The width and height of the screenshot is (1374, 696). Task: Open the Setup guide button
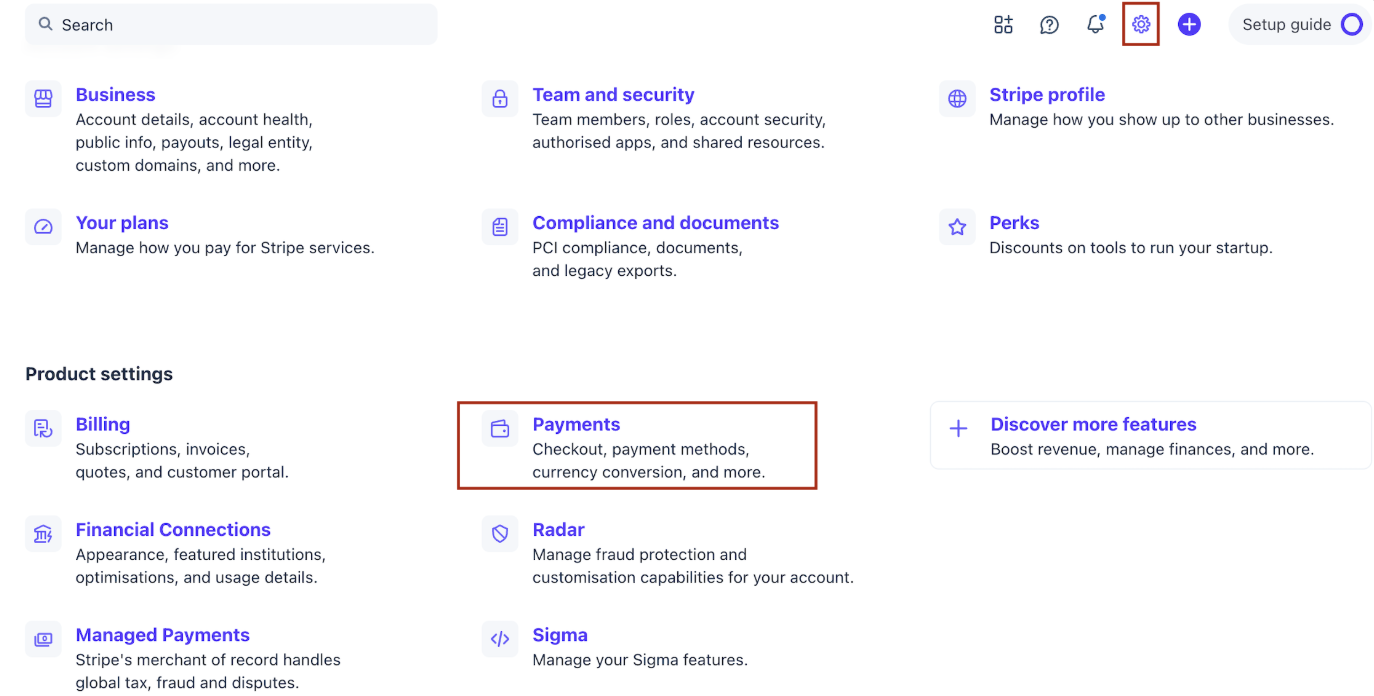[1300, 25]
